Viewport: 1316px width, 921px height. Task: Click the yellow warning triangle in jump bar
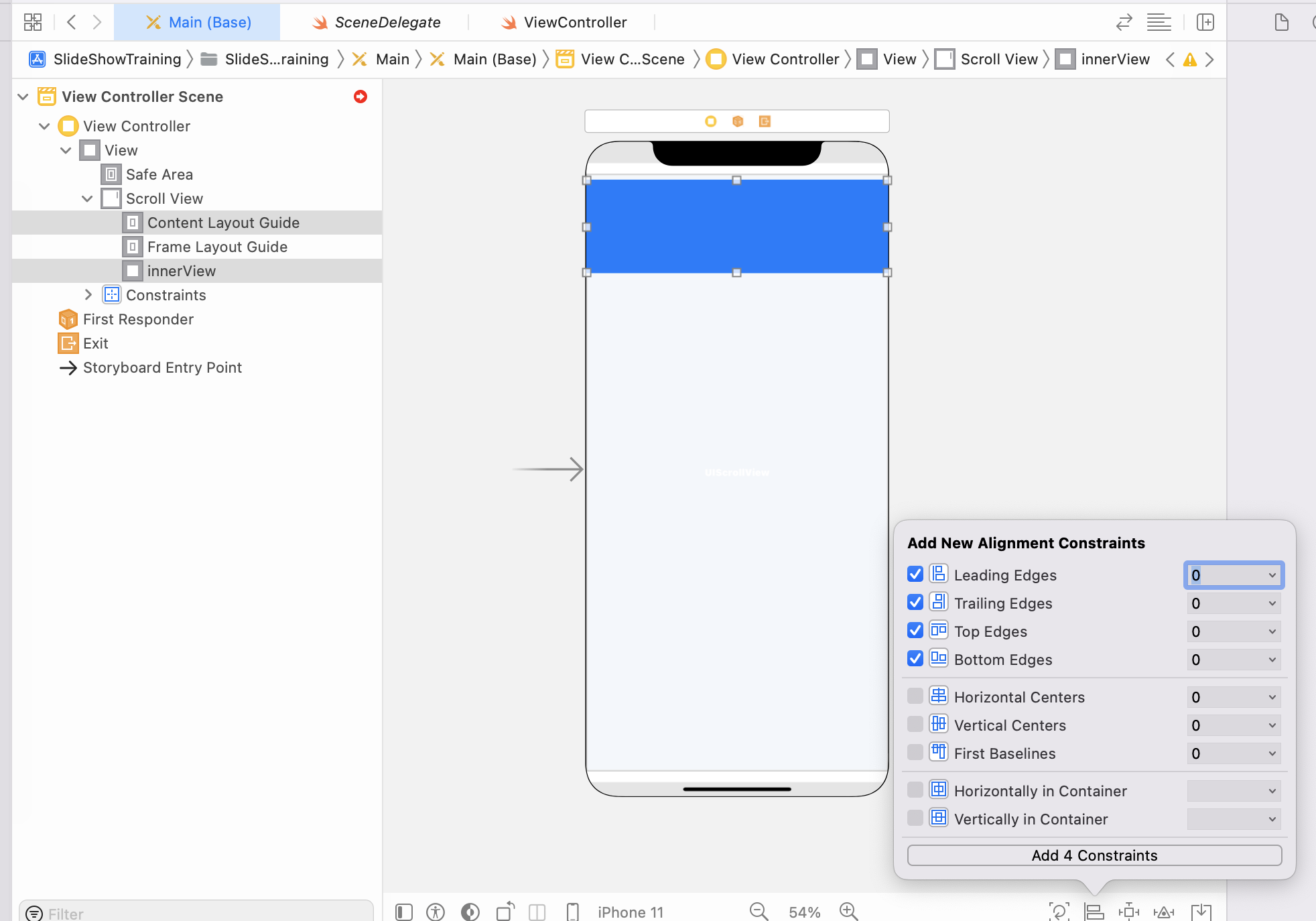click(1190, 60)
